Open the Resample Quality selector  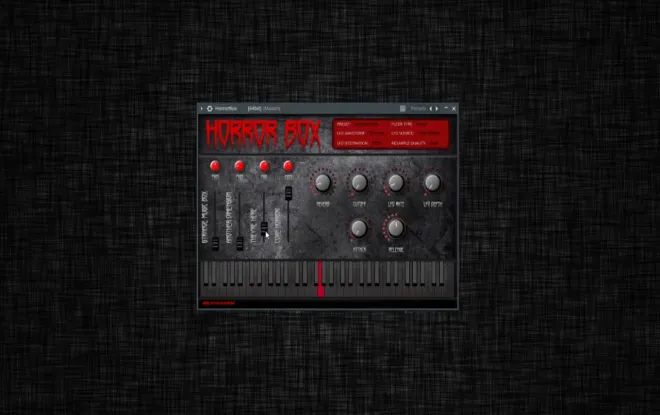[434, 143]
